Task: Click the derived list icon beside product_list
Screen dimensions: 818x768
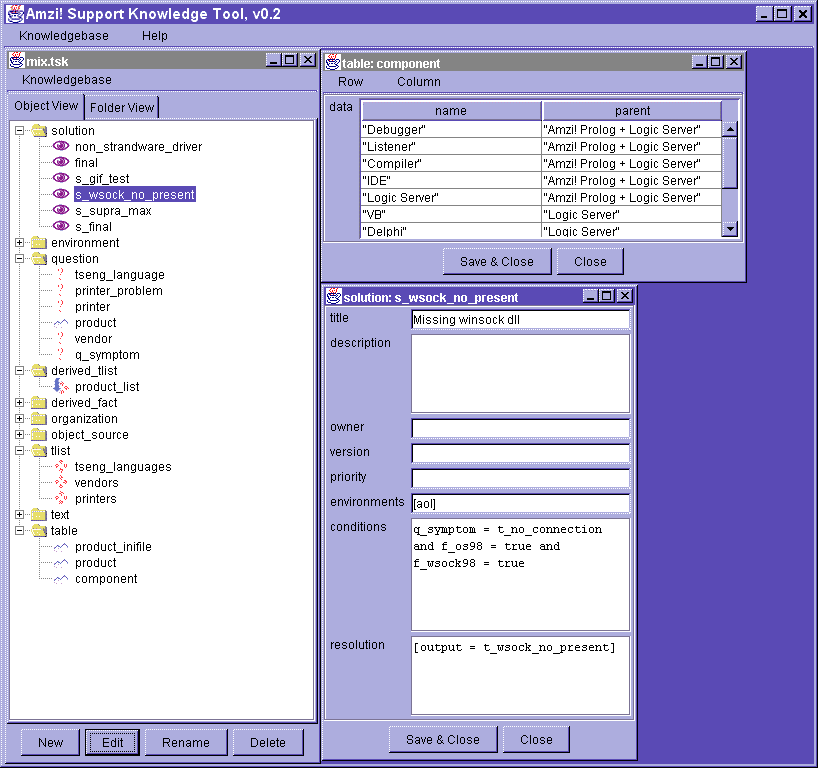Action: click(x=61, y=386)
